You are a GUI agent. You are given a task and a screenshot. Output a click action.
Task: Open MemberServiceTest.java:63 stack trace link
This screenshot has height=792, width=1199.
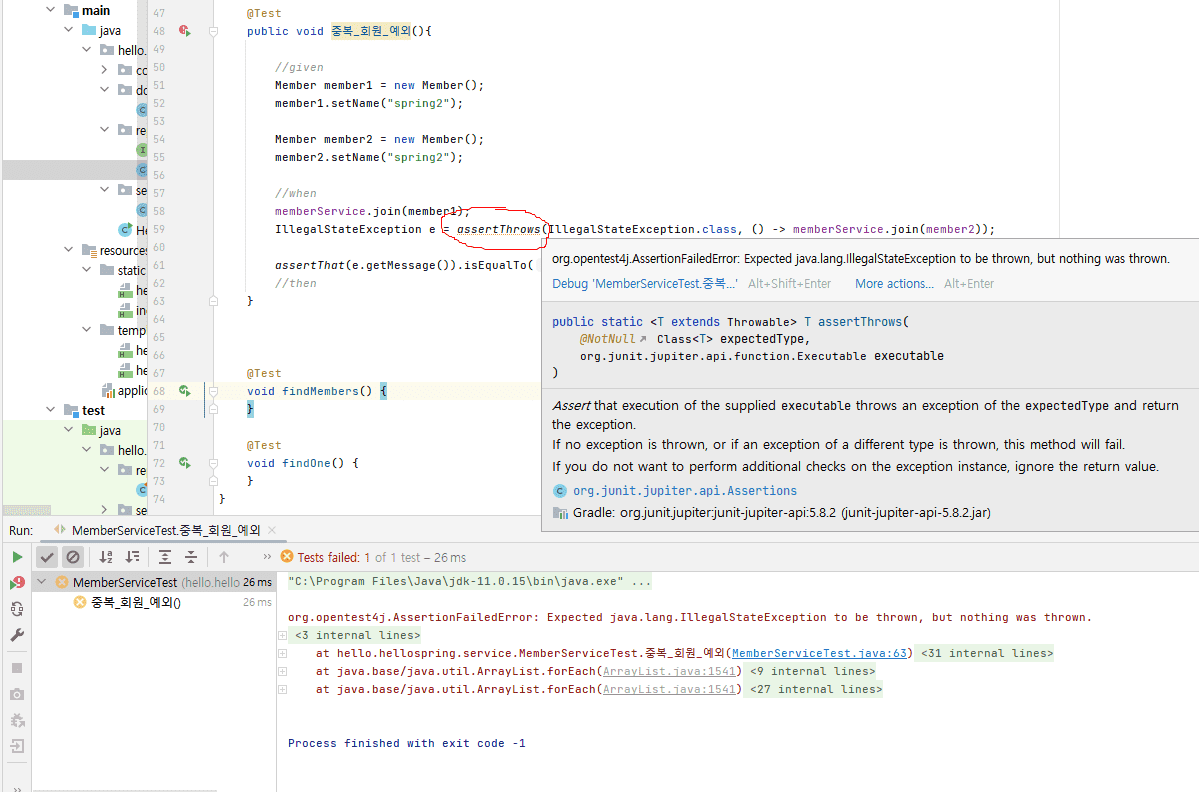click(x=819, y=653)
